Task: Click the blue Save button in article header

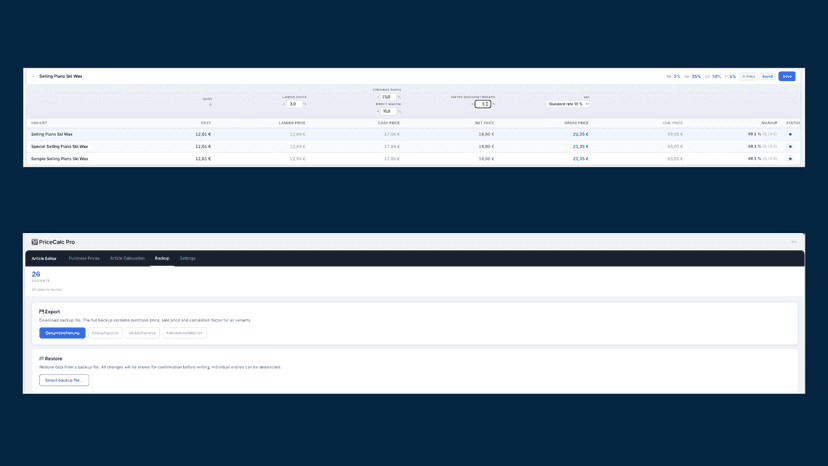Action: tap(787, 76)
